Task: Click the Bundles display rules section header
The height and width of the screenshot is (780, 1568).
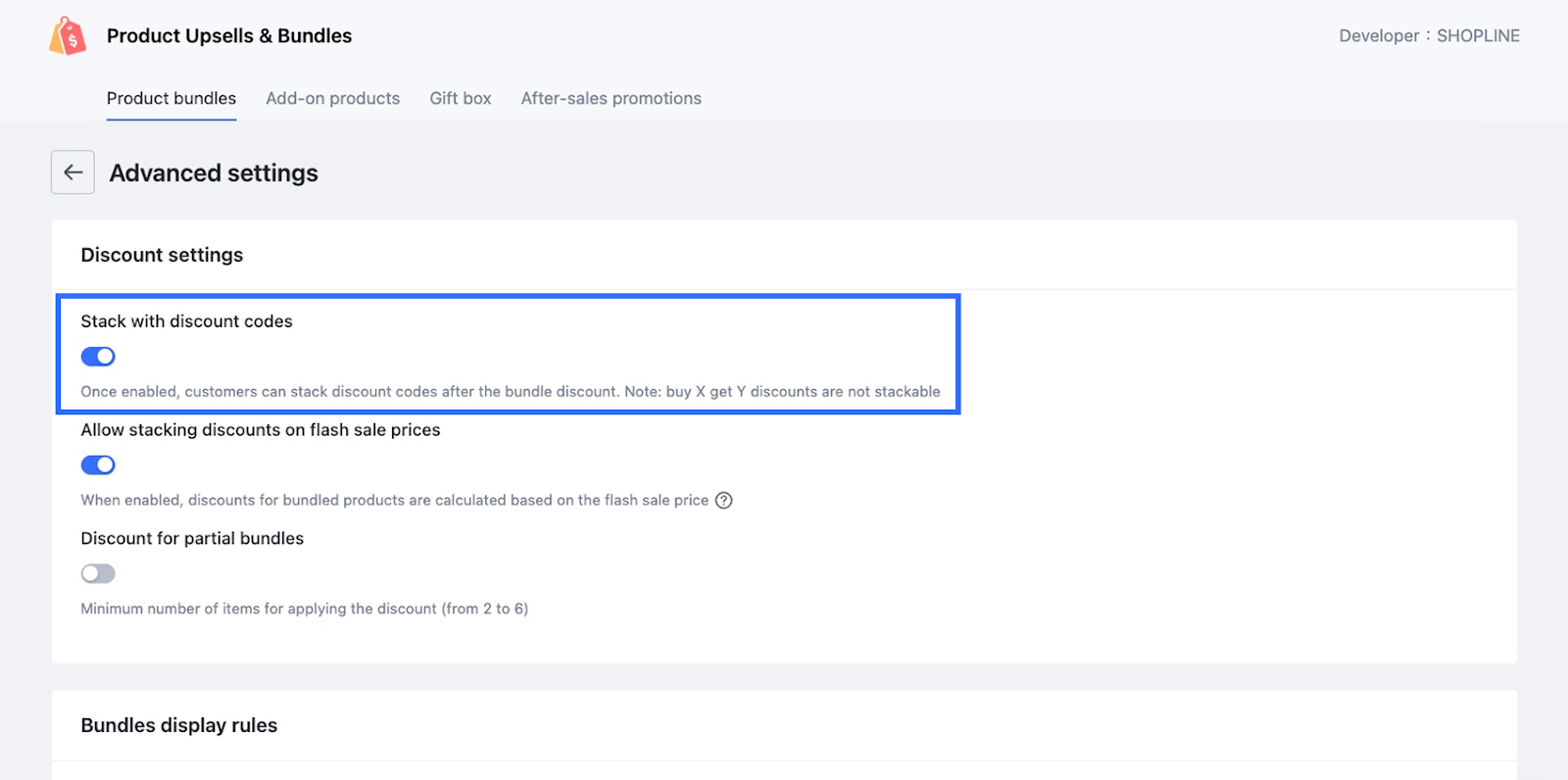Action: click(179, 725)
